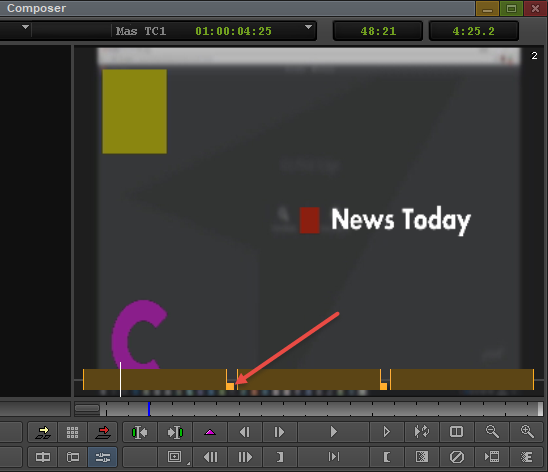
Task: Toggle the dual split view button
Action: [x=456, y=432]
